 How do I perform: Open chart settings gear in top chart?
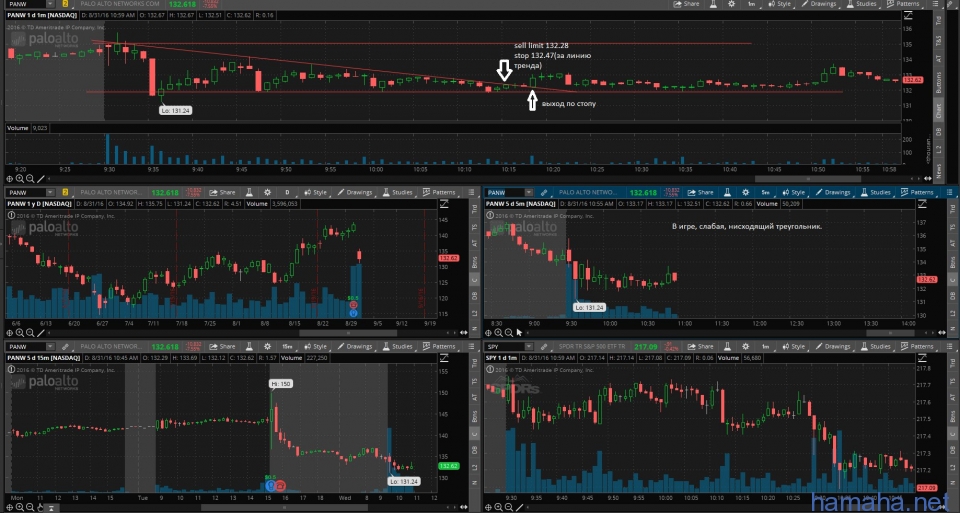(x=732, y=4)
